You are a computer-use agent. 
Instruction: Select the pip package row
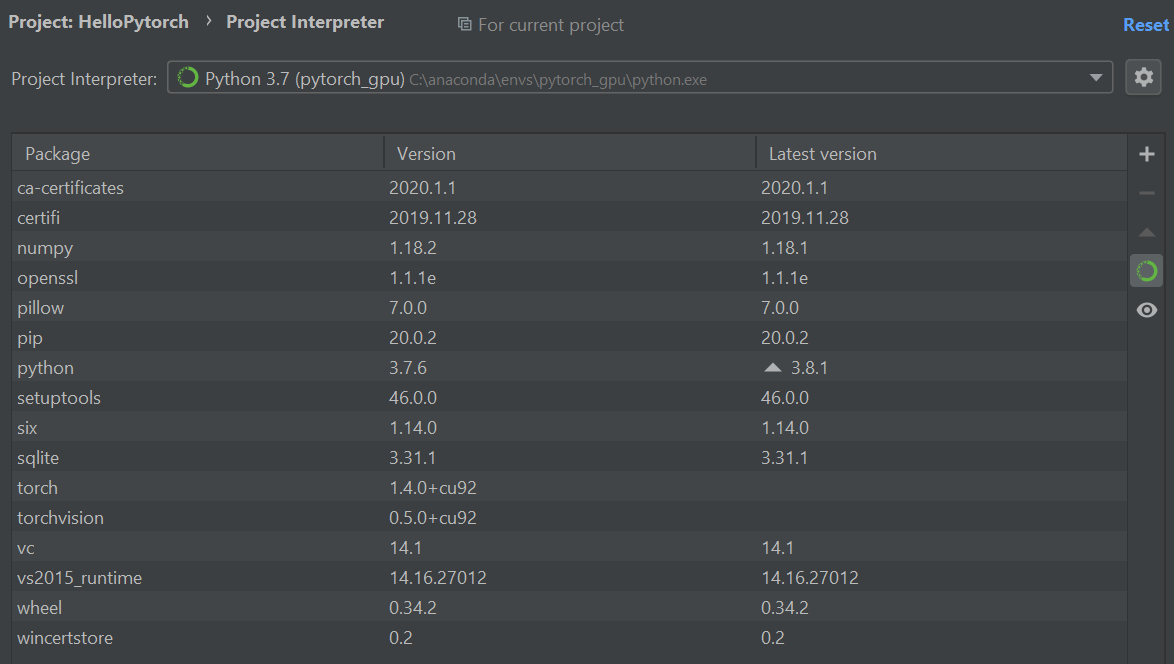point(570,338)
